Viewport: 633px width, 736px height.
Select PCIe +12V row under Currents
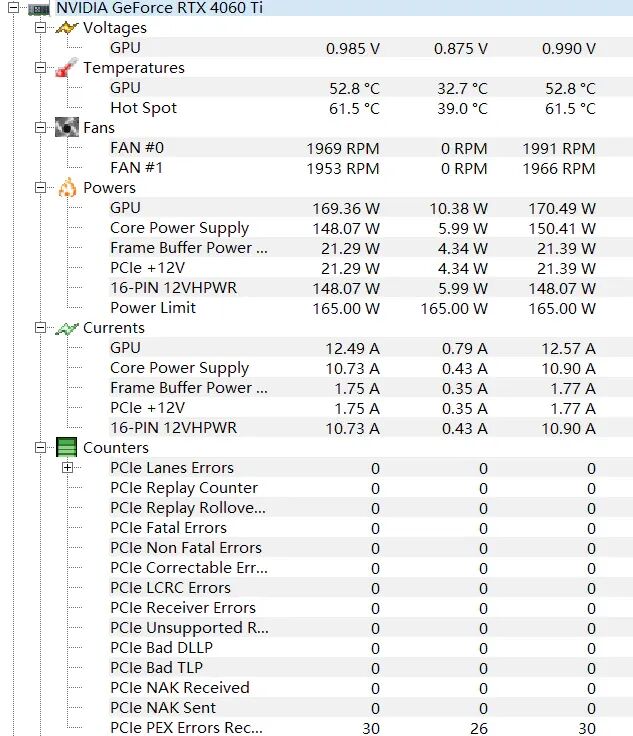click(x=371, y=407)
